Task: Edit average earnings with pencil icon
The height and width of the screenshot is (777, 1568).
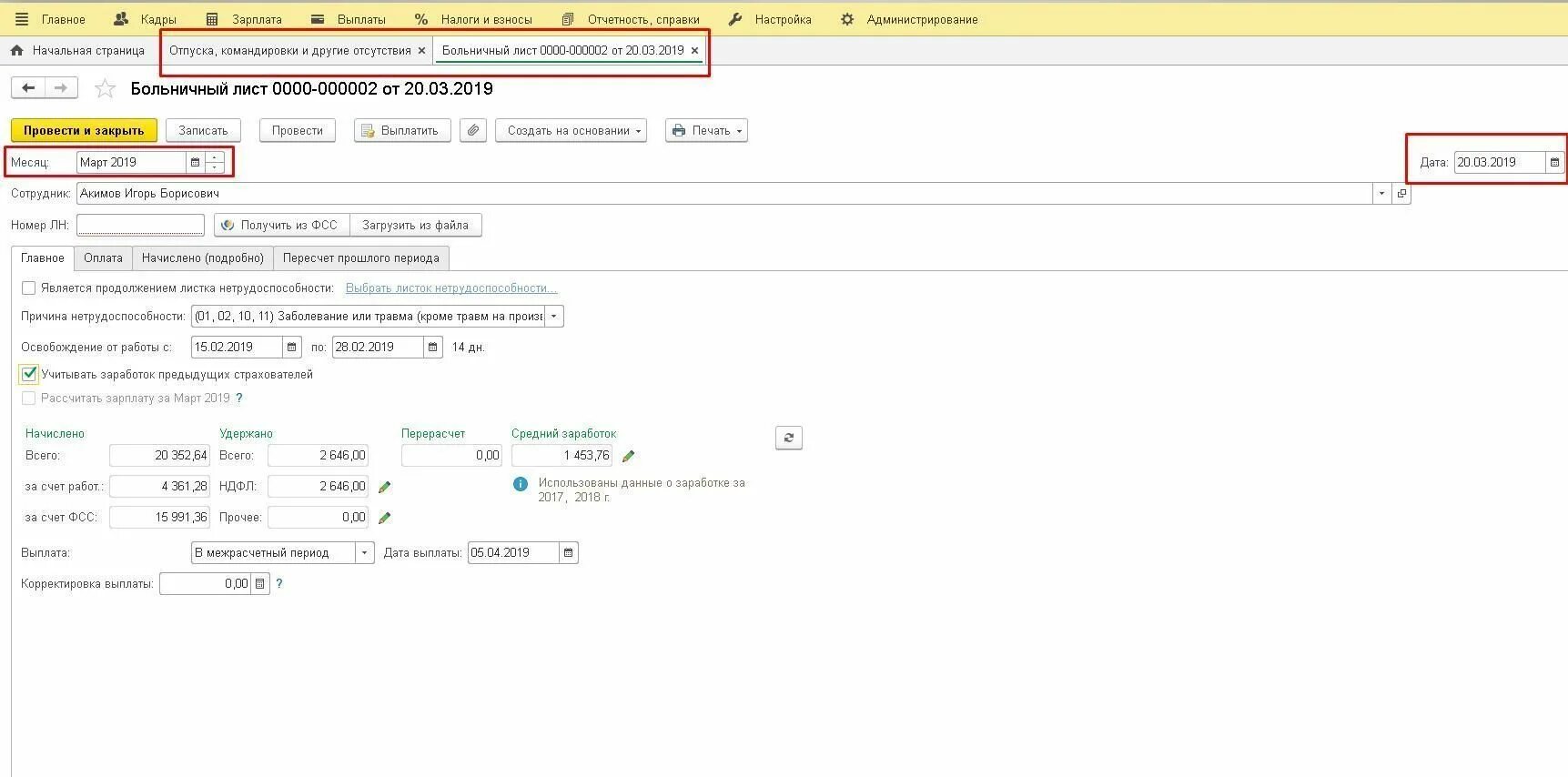Action: point(628,457)
